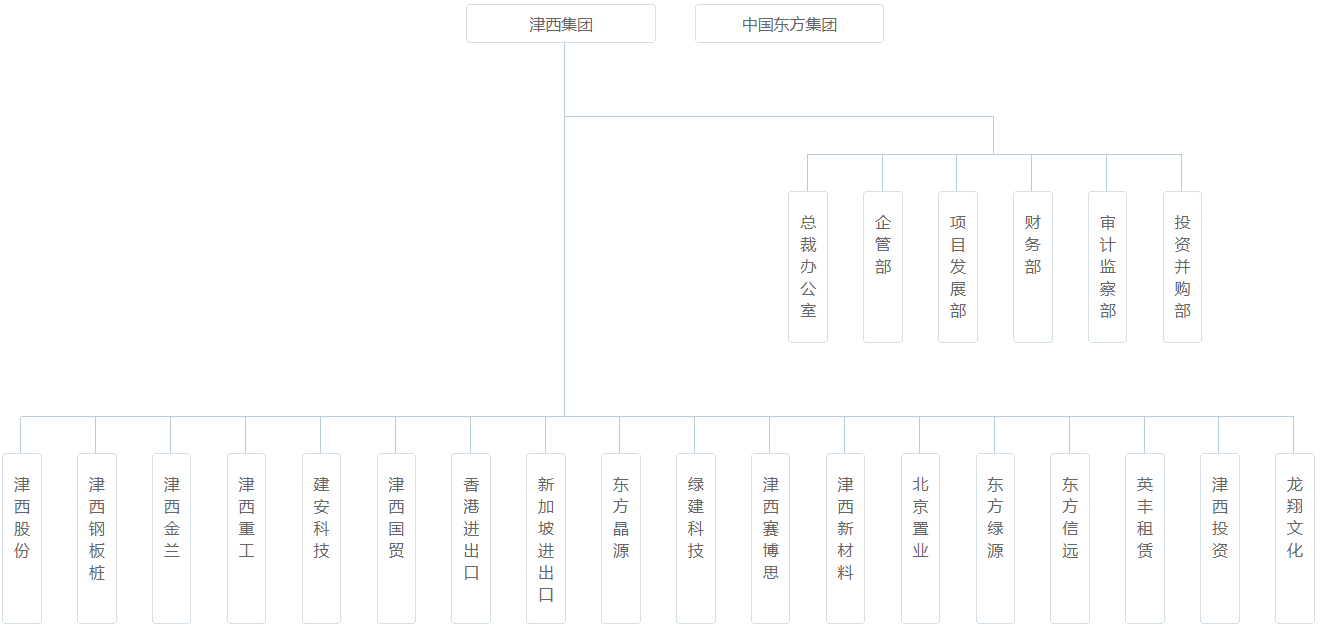Select the 龙翔文化 subsidiary box
The width and height of the screenshot is (1320, 627).
(x=1295, y=538)
